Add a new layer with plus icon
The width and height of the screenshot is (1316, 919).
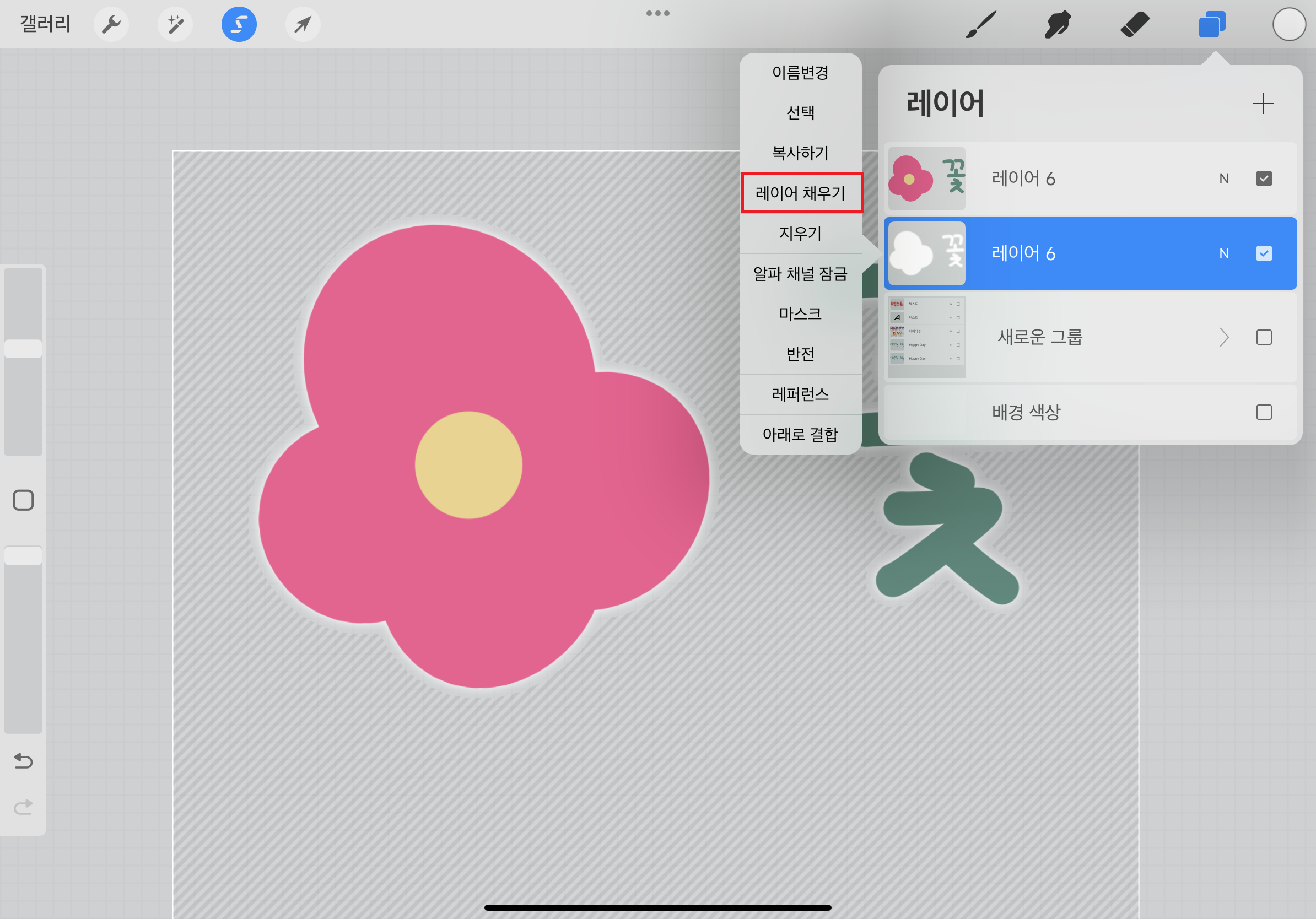(x=1263, y=104)
